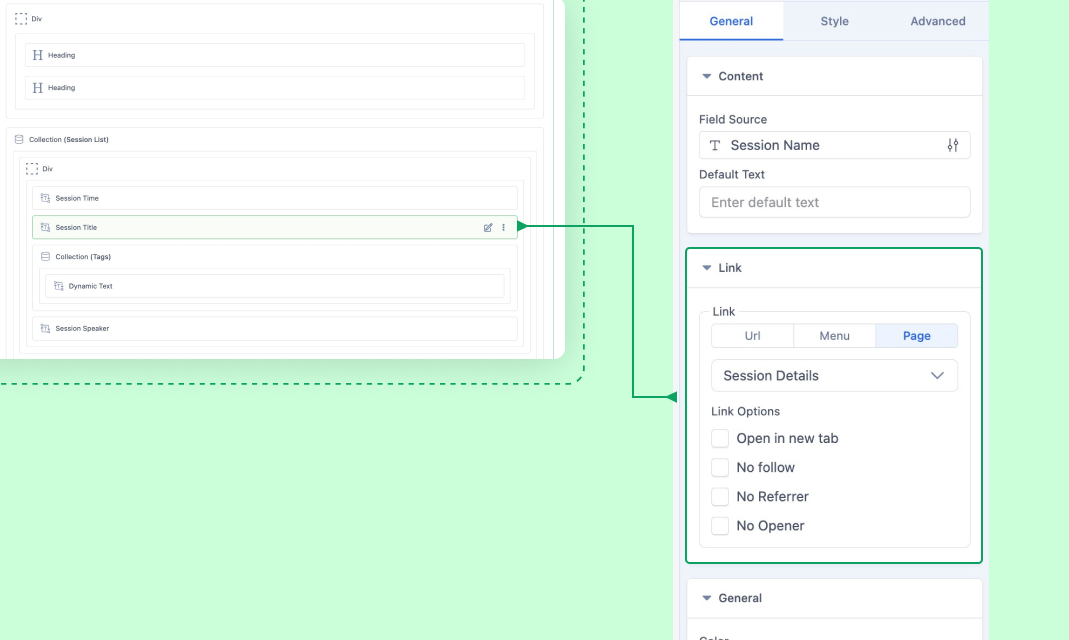Check the No follow option
The width and height of the screenshot is (1069, 640).
(x=720, y=467)
